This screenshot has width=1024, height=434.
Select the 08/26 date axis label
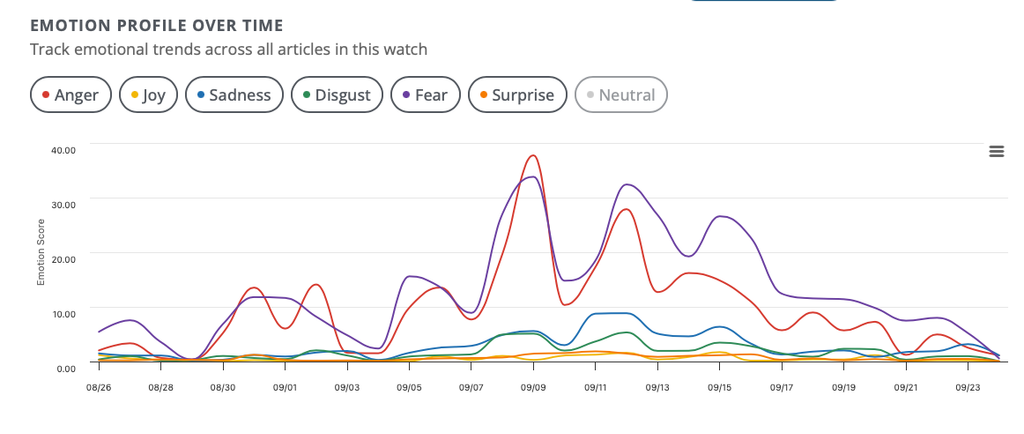[x=97, y=388]
